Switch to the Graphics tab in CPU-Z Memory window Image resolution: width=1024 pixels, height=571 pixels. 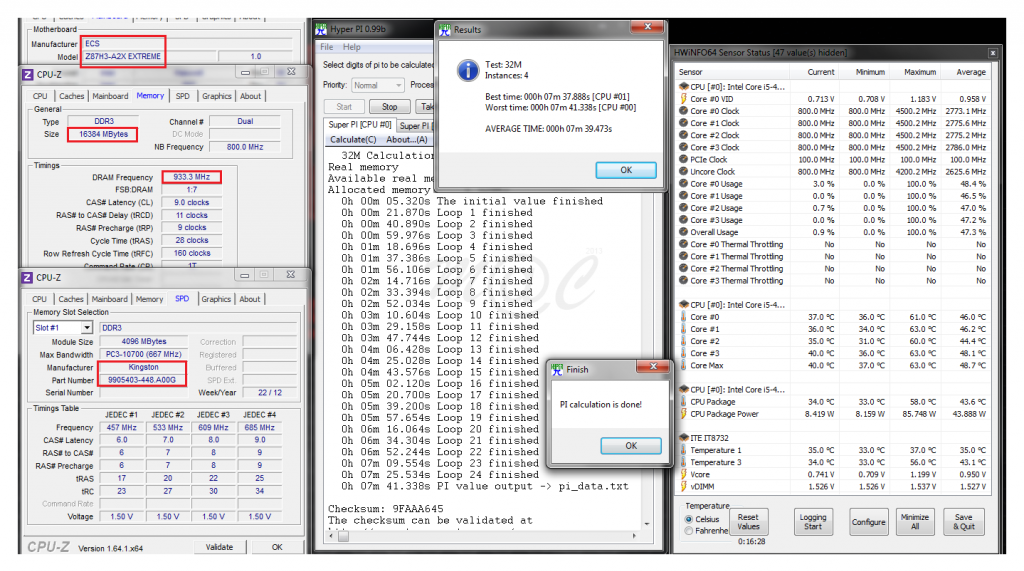coord(217,96)
